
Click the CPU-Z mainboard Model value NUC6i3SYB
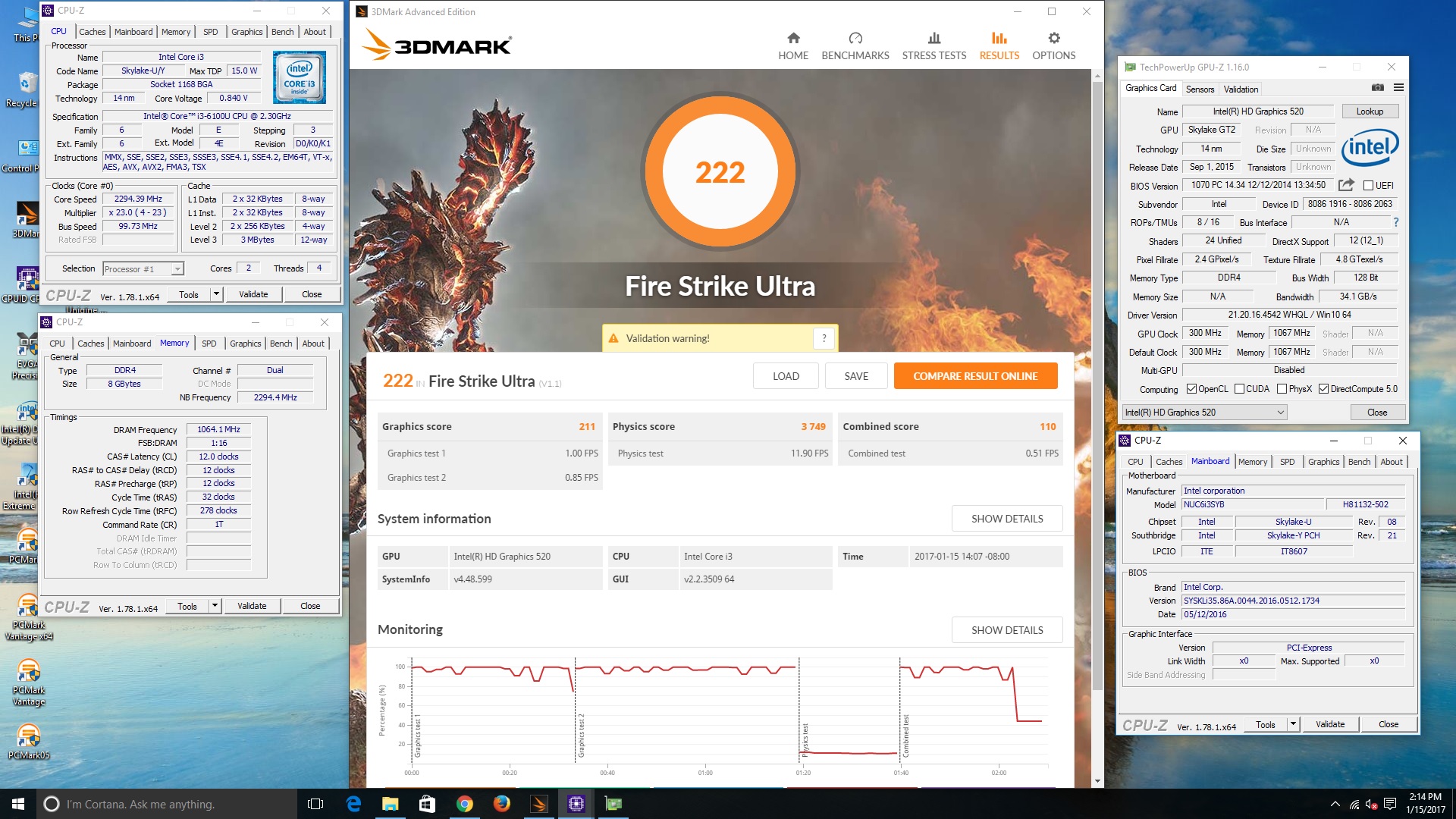pyautogui.click(x=1252, y=505)
